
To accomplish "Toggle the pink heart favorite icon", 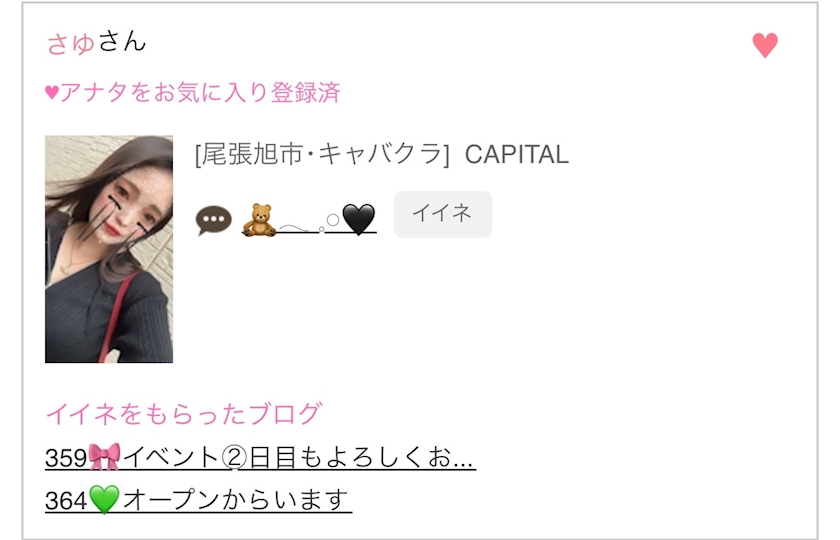I will point(764,45).
